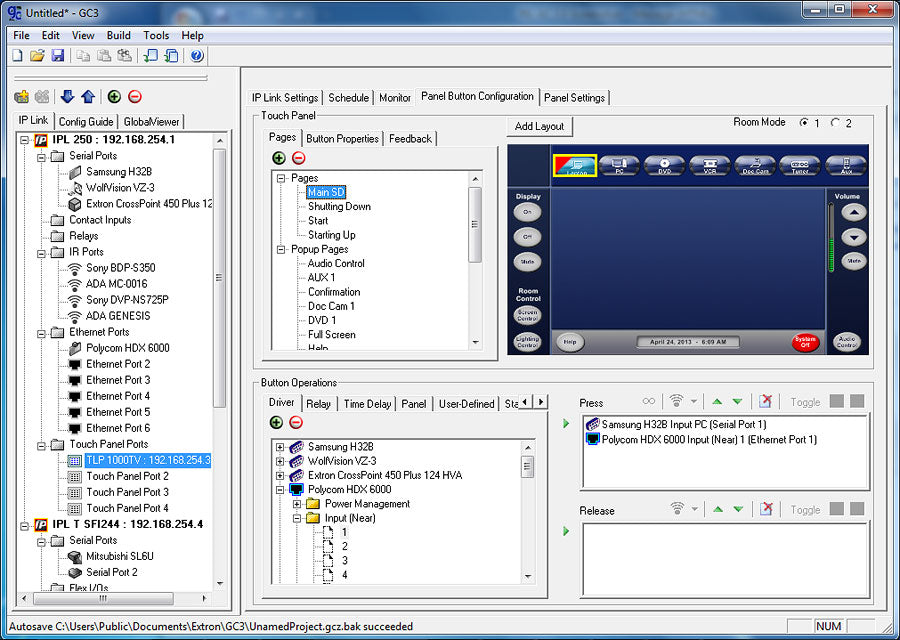
Task: Save the project with floppy icon
Action: point(57,55)
